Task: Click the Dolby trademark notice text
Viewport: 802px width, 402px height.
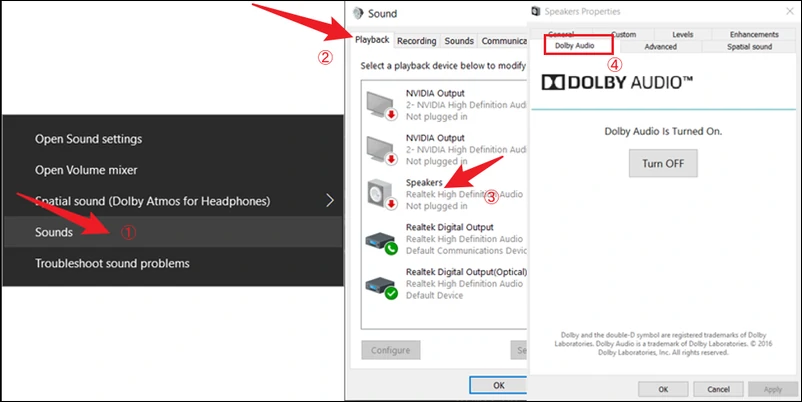Action: [663, 344]
